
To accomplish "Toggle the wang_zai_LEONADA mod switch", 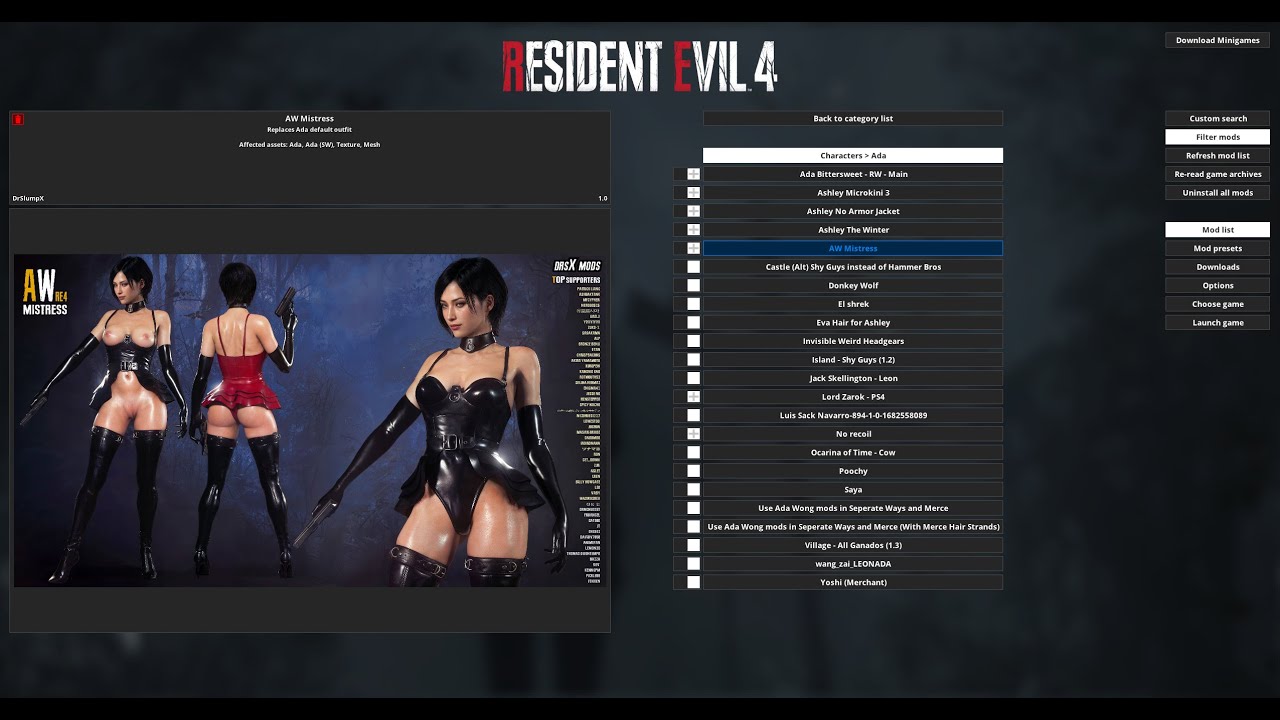I will 693,563.
